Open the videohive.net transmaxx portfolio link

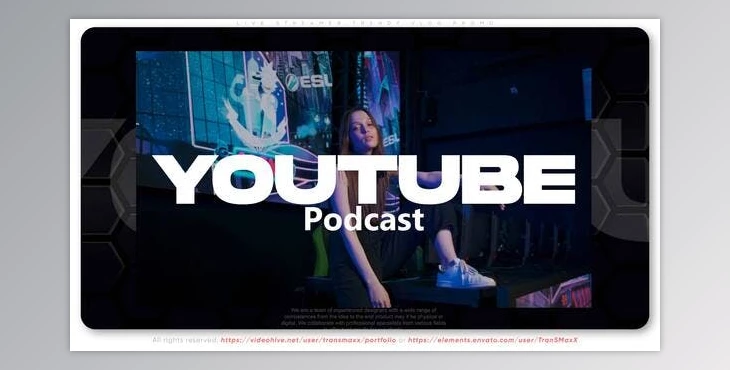[308, 340]
